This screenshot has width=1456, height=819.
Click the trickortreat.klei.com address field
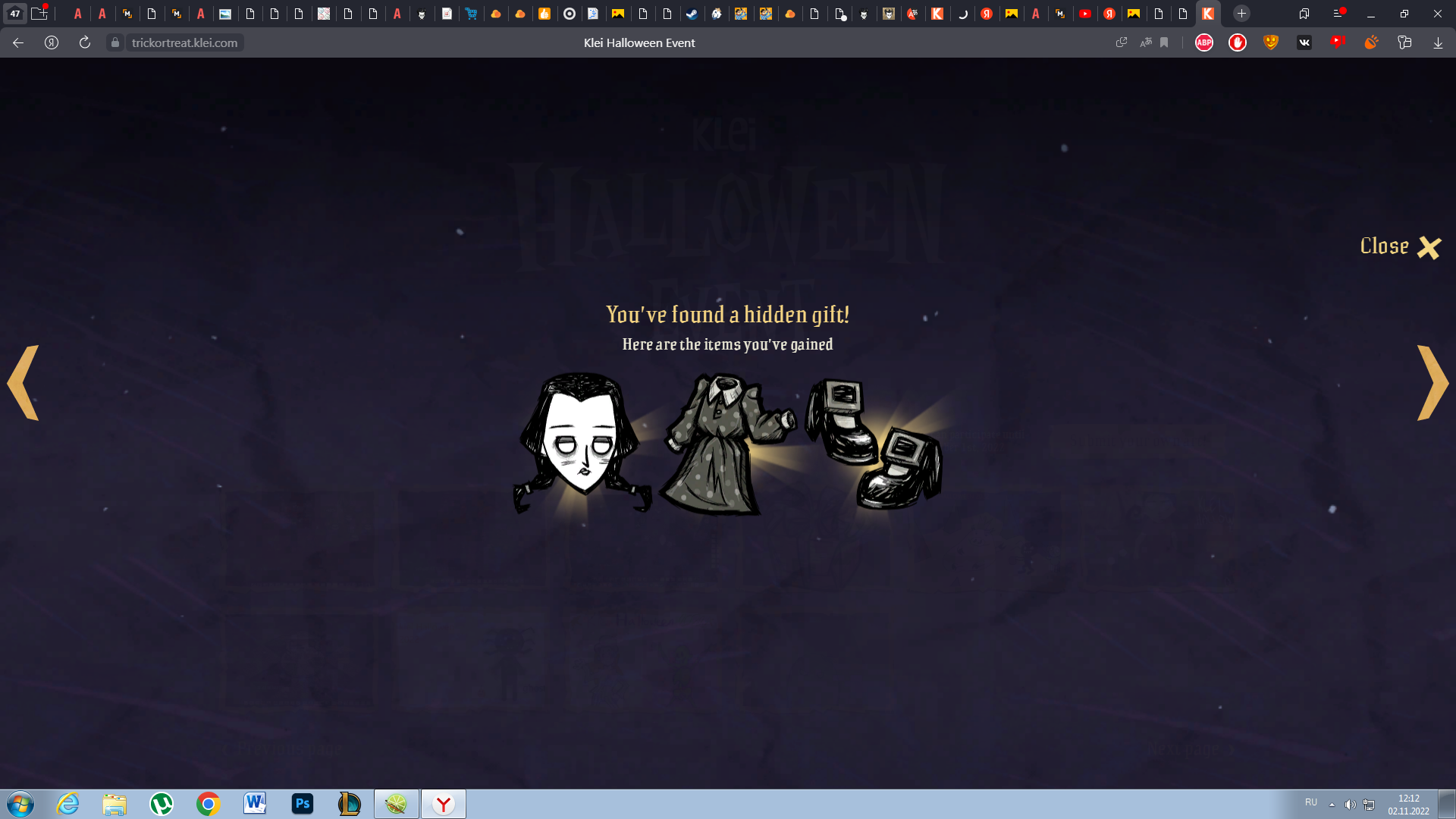[x=184, y=42]
